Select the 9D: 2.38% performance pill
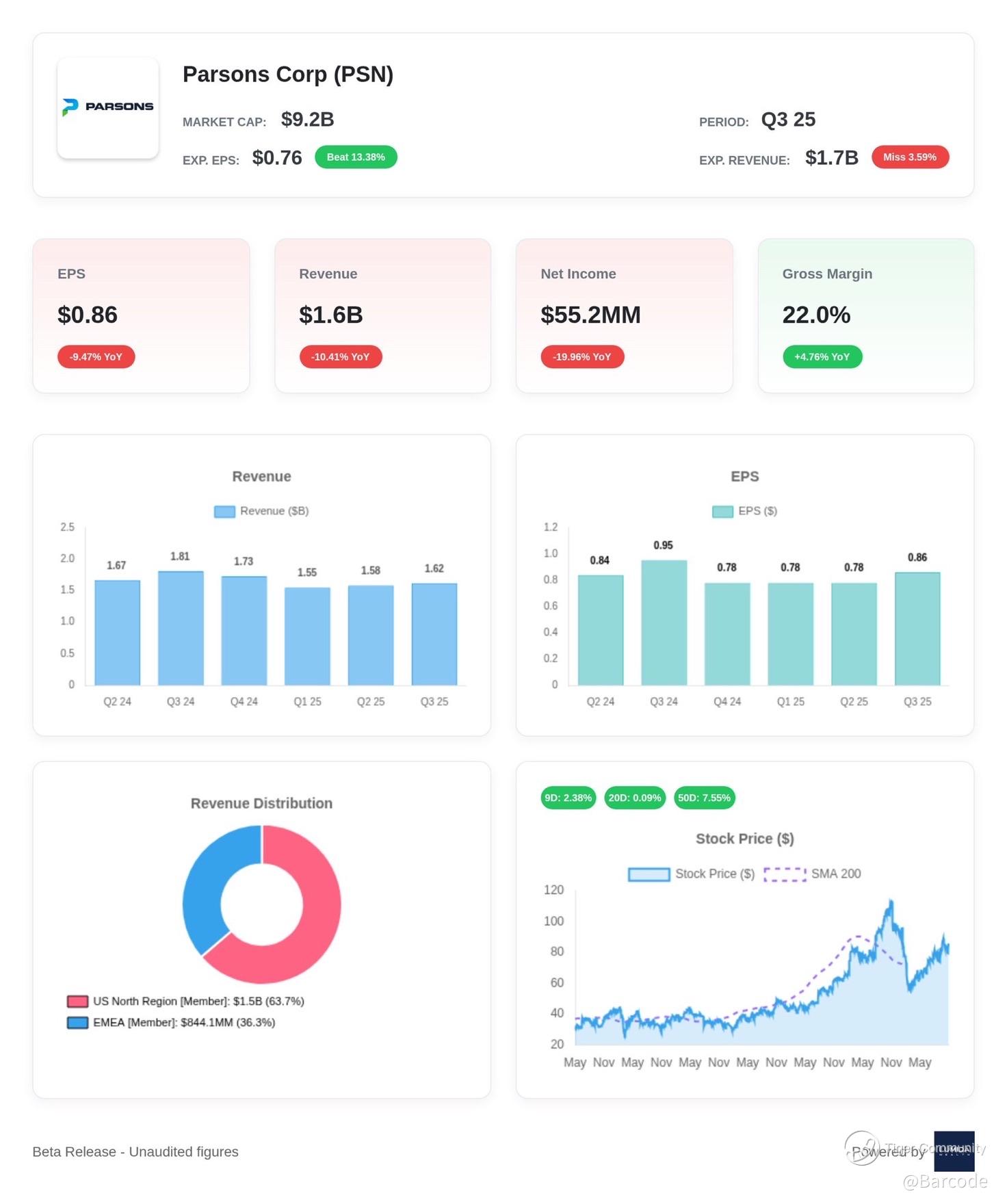 568,798
